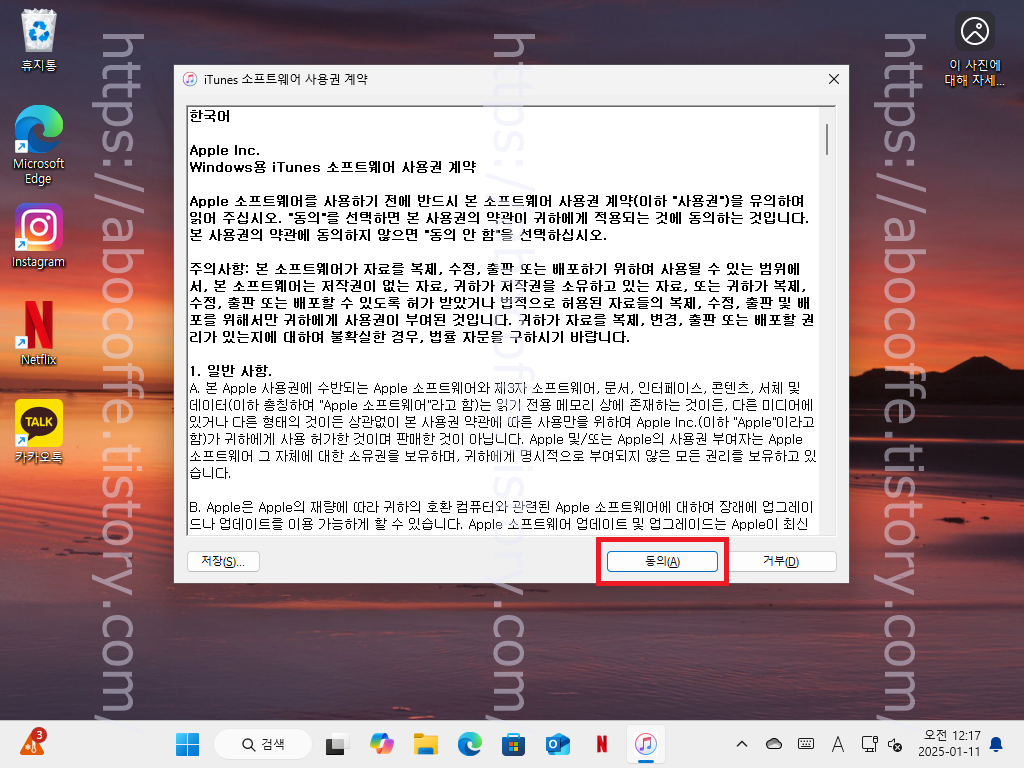Open the widgets icon with badge 3
1024x768 pixels.
click(x=33, y=743)
